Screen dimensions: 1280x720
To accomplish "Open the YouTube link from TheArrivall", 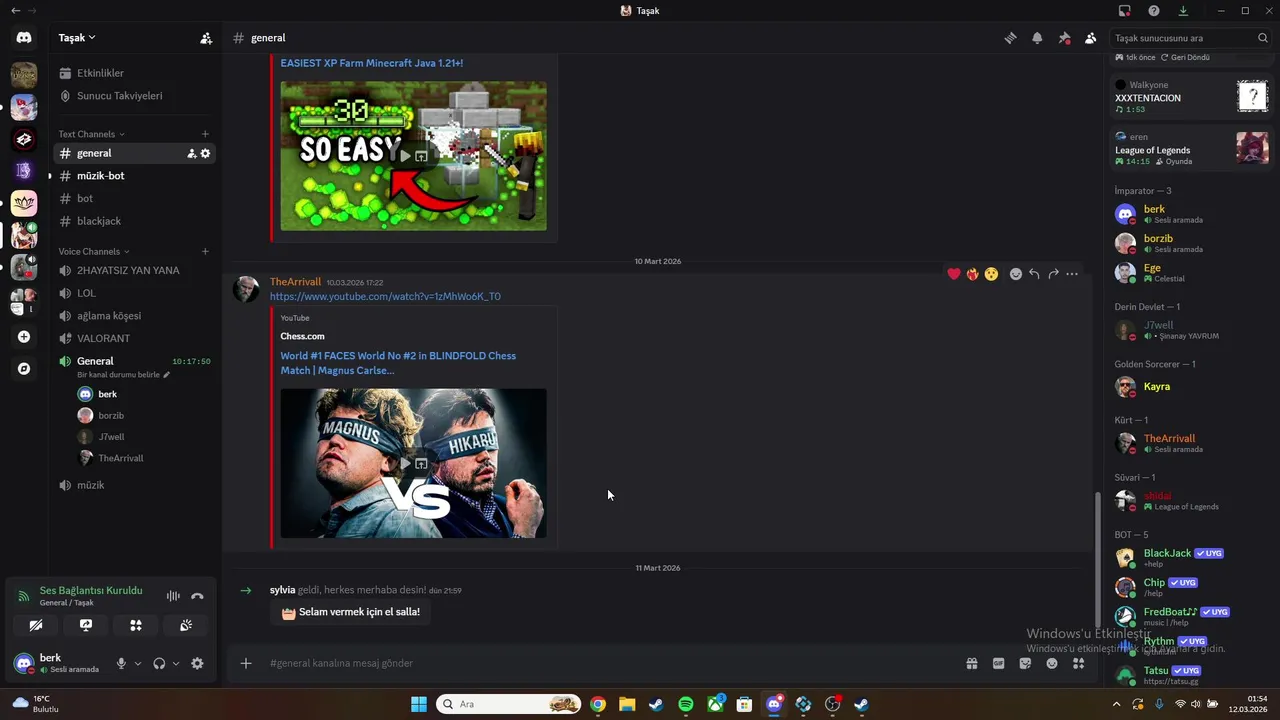I will pyautogui.click(x=385, y=297).
